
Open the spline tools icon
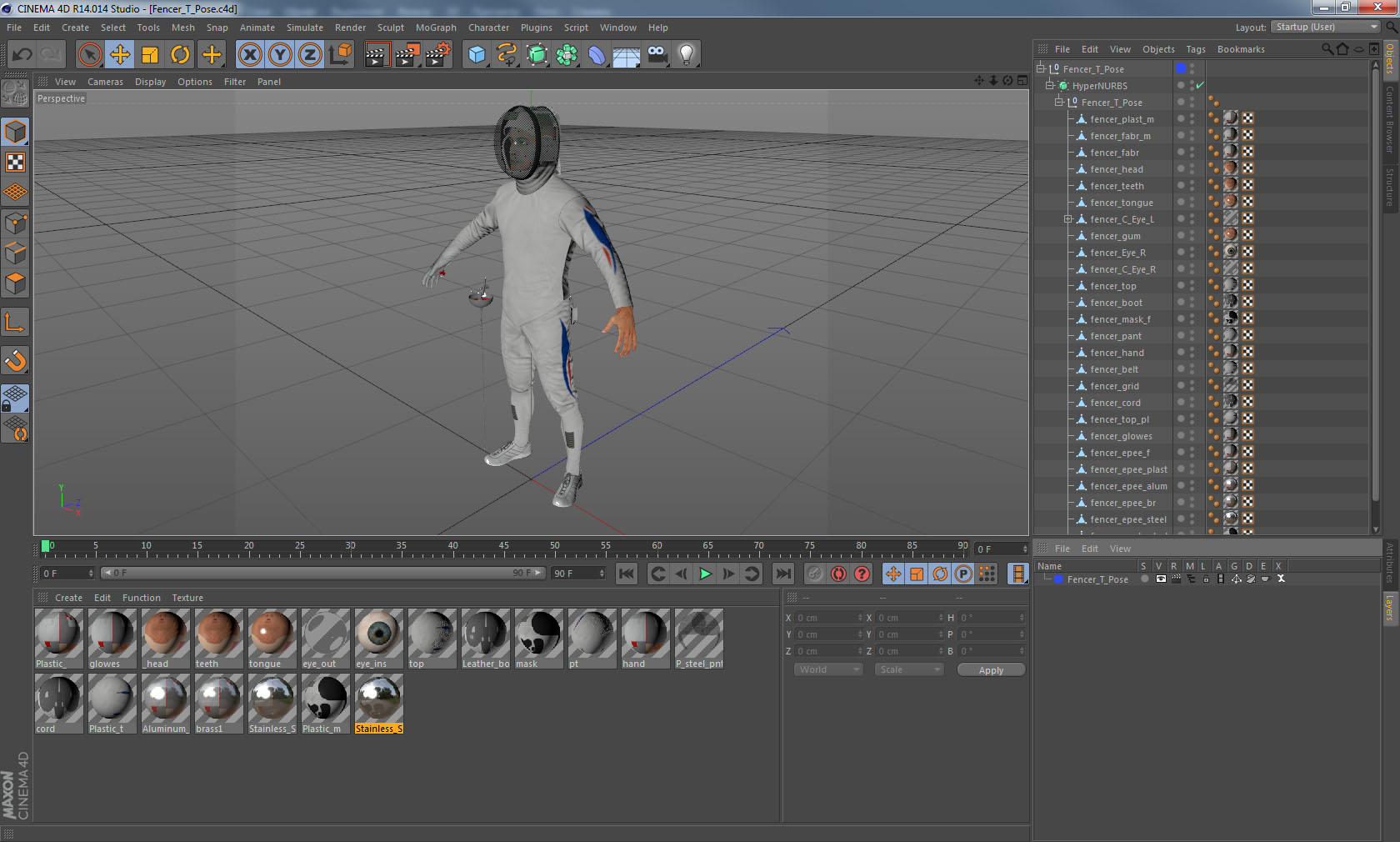pos(507,55)
